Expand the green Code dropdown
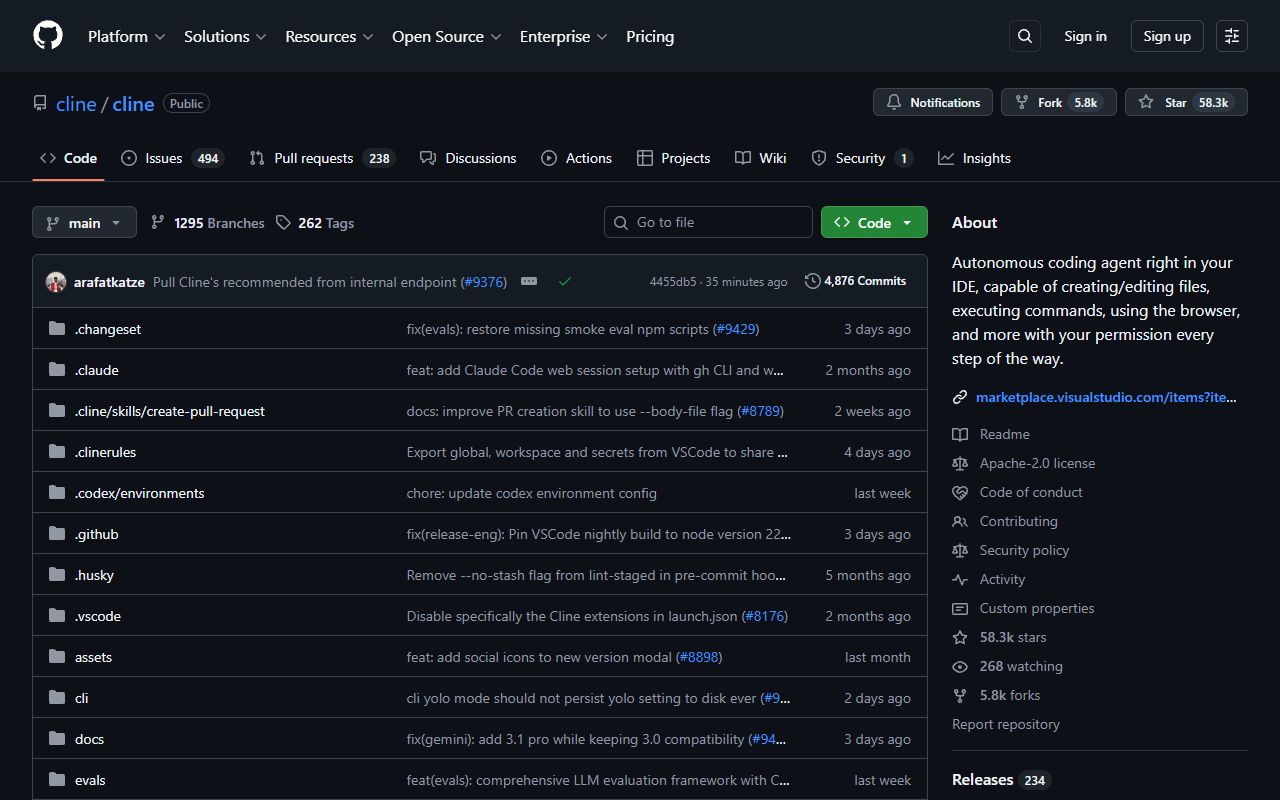The width and height of the screenshot is (1280, 800). click(x=874, y=222)
